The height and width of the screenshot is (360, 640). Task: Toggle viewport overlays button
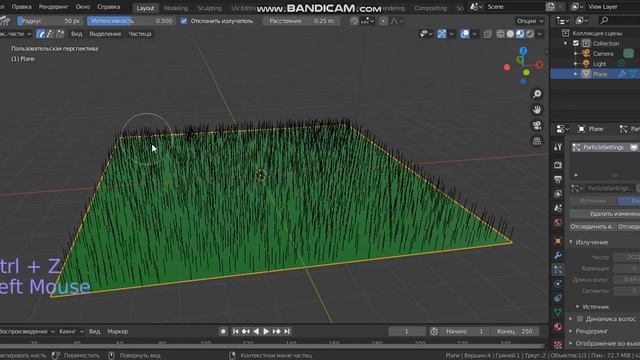464,34
